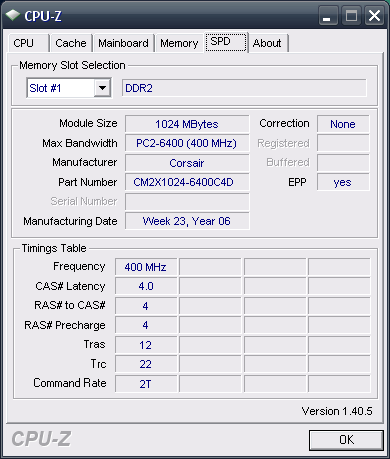Go to the Memory tab

[179, 43]
